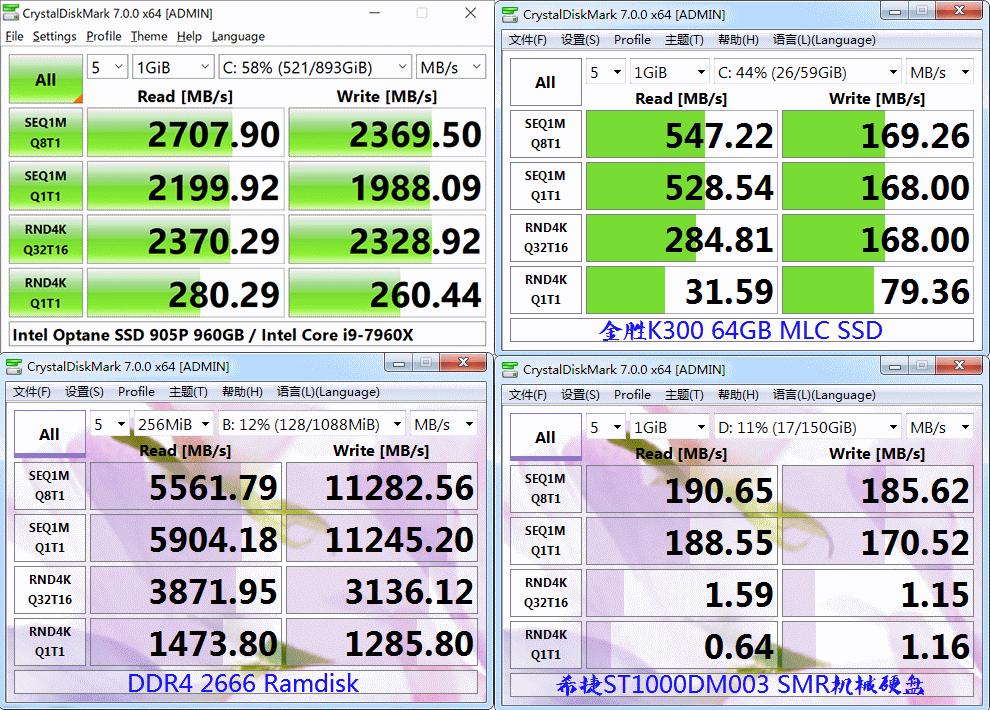This screenshot has width=990, height=710.
Task: Run All tests in Ramdisk window
Action: coord(49,434)
